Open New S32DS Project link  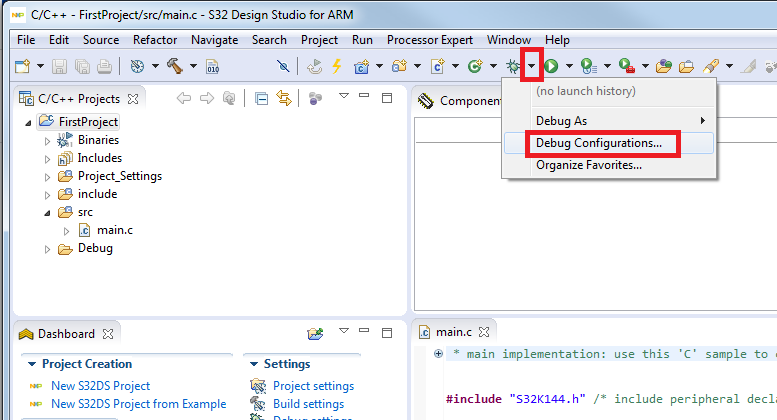(101, 386)
